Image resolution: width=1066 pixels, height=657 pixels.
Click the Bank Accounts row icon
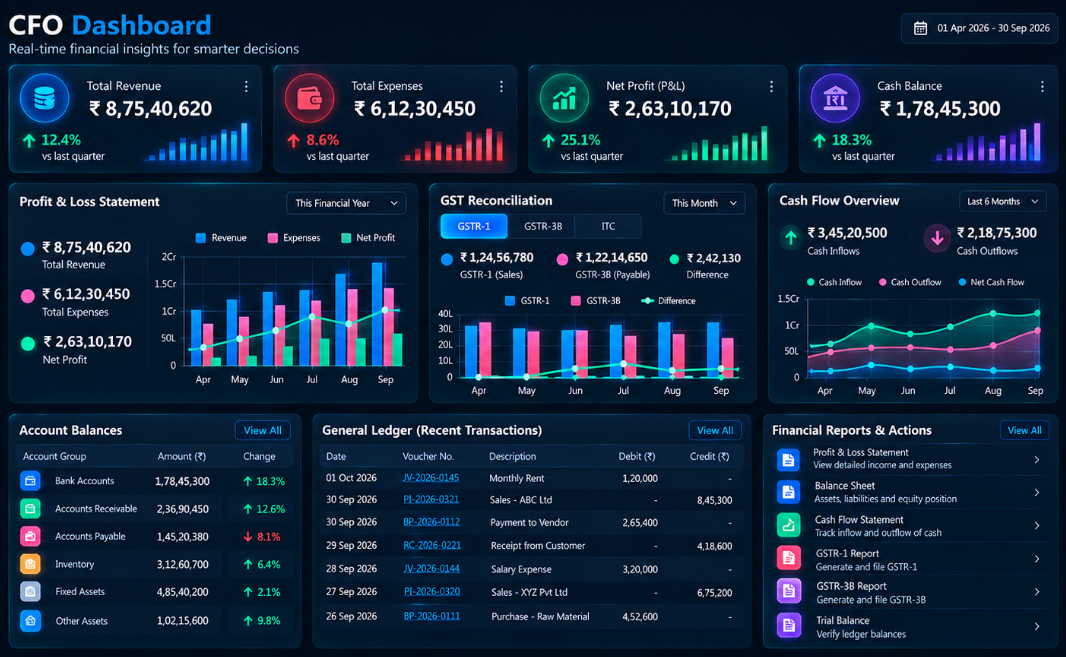click(x=30, y=481)
